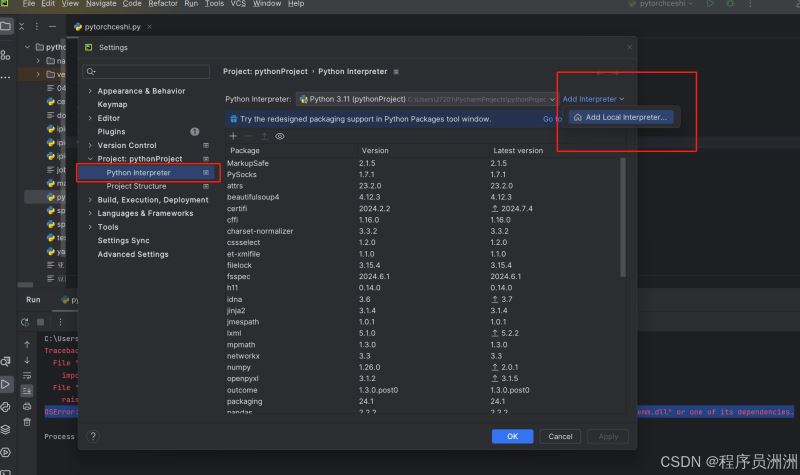Viewport: 800px width, 475px height.
Task: Click the Package column header
Action: point(245,151)
